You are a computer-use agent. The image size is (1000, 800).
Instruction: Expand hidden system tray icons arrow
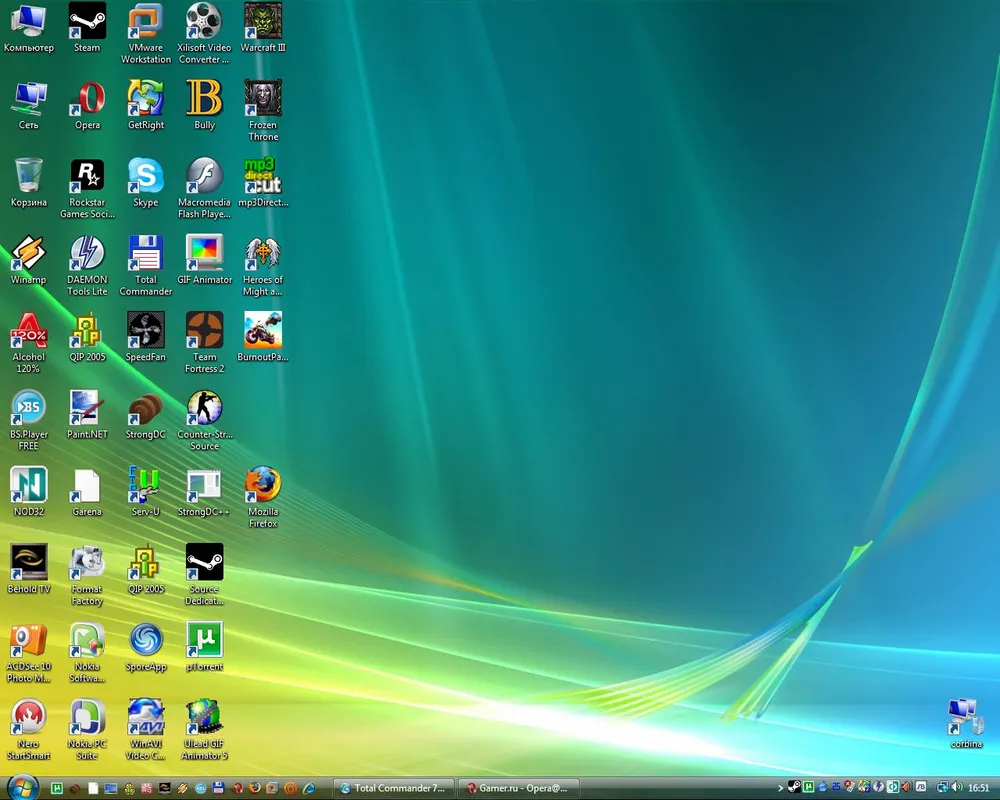tap(779, 788)
